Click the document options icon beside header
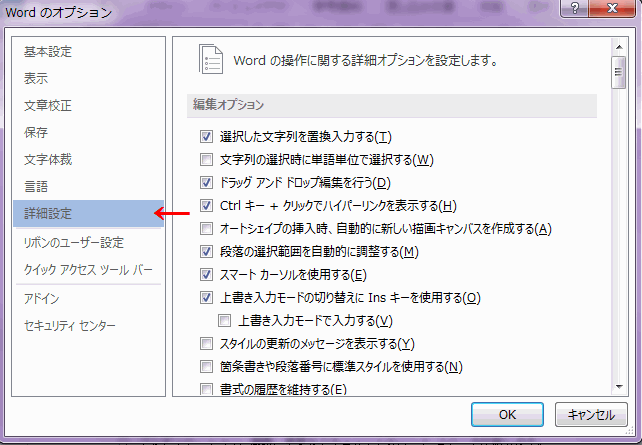 pyautogui.click(x=211, y=59)
